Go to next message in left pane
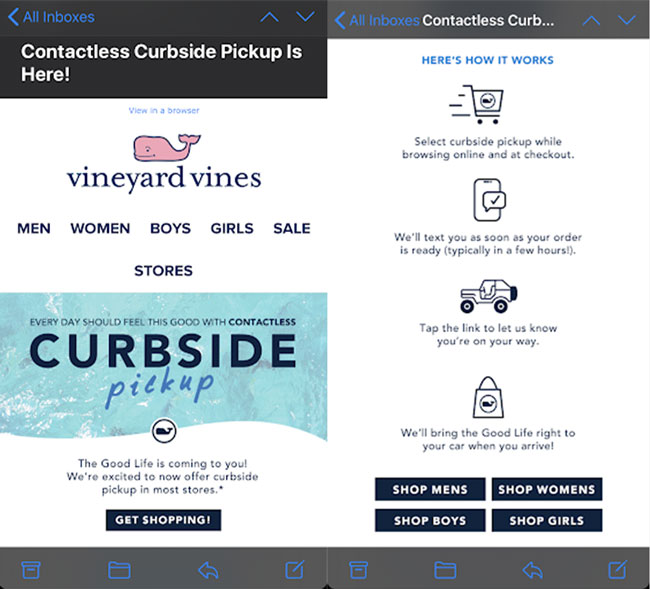 [x=305, y=17]
